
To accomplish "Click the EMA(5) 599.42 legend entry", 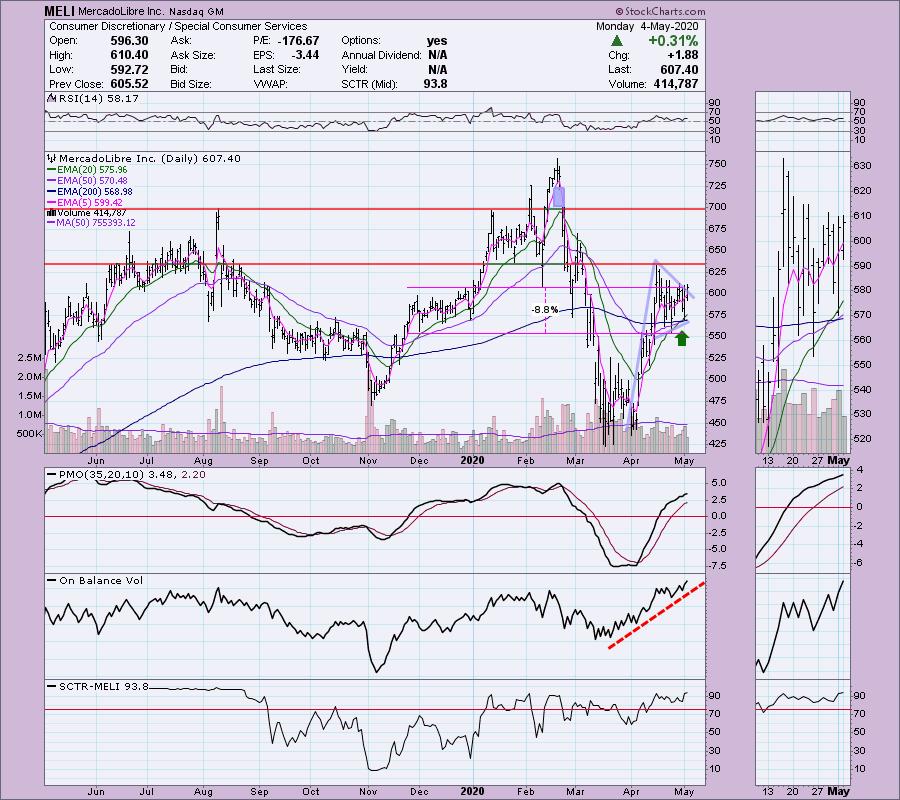I will tap(90, 203).
